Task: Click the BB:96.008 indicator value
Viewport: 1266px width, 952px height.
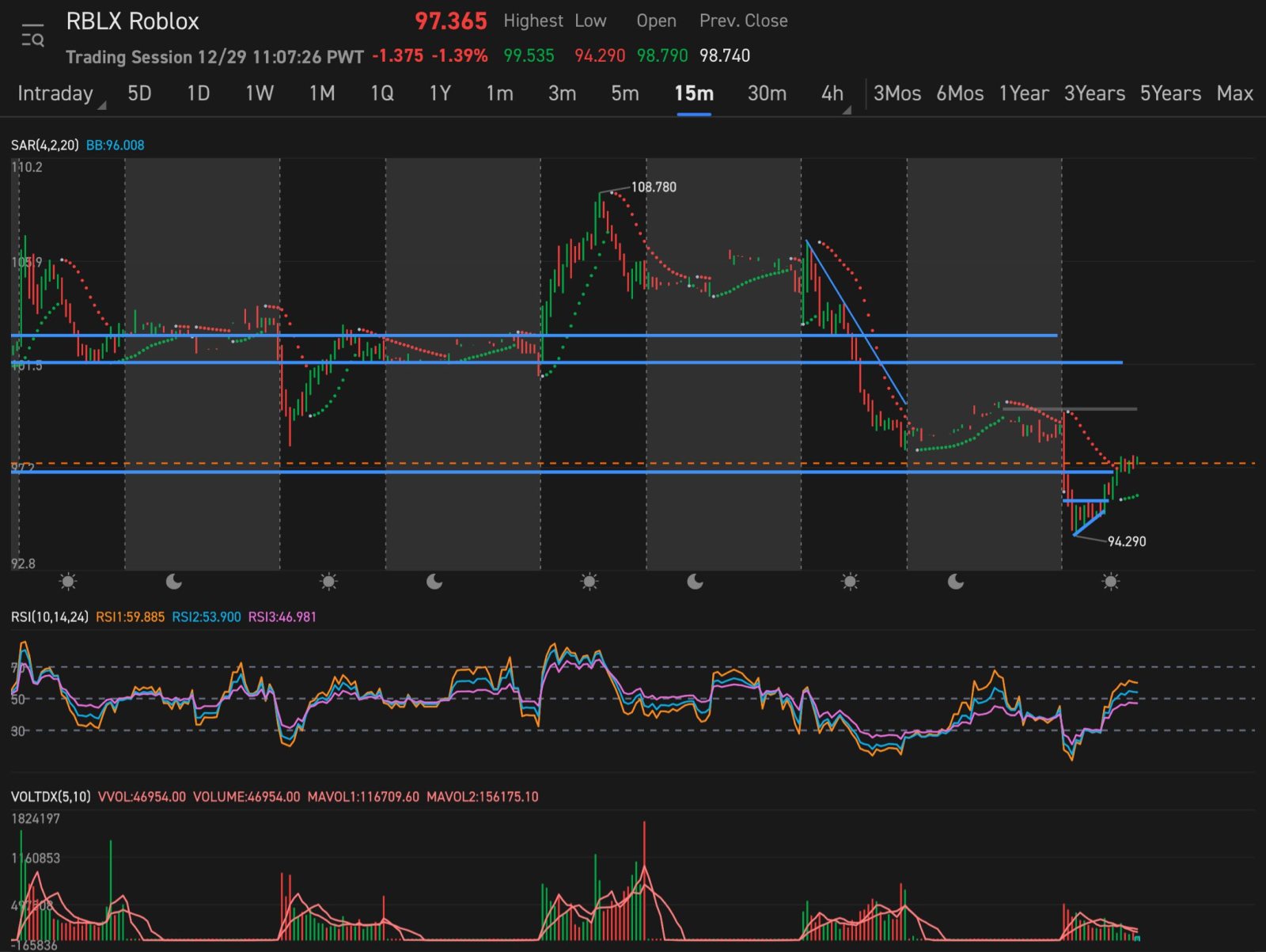Action: (116, 145)
